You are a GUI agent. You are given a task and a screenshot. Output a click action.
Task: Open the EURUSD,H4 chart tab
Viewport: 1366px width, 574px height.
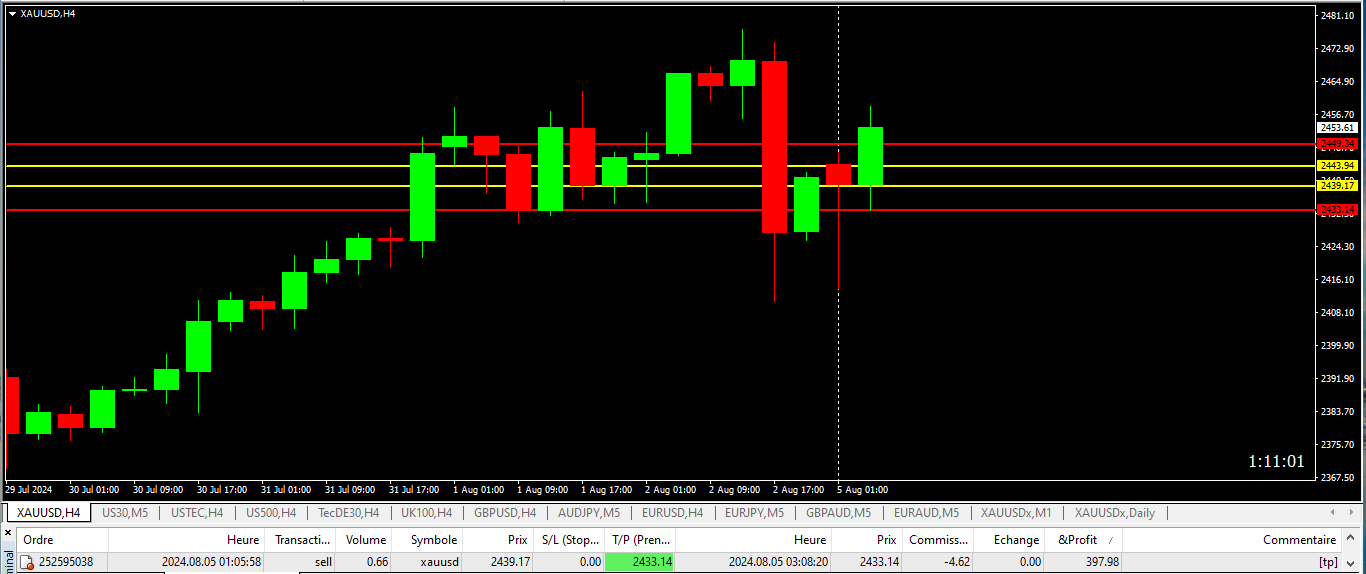(672, 513)
